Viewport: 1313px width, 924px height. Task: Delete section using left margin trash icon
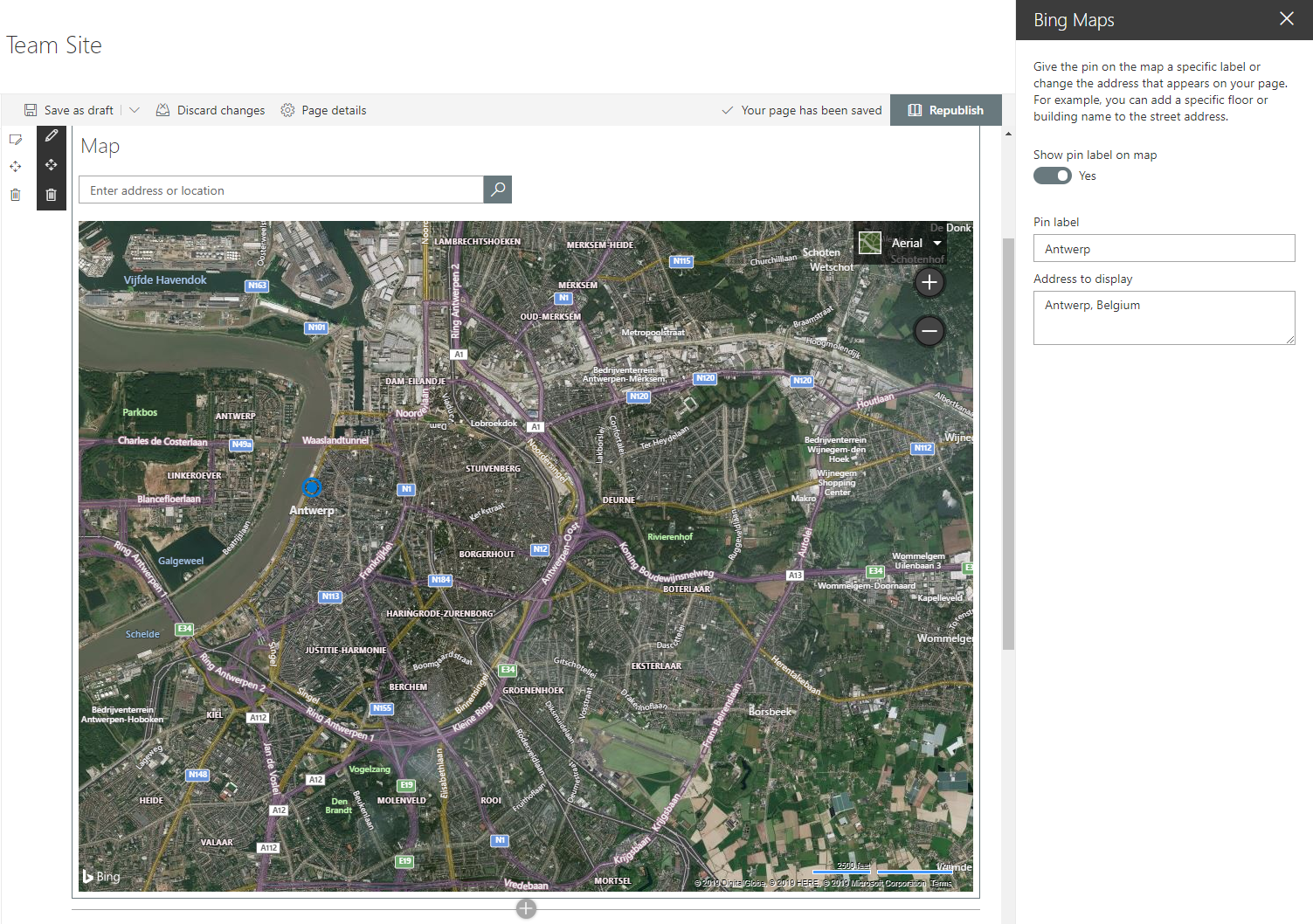(15, 194)
